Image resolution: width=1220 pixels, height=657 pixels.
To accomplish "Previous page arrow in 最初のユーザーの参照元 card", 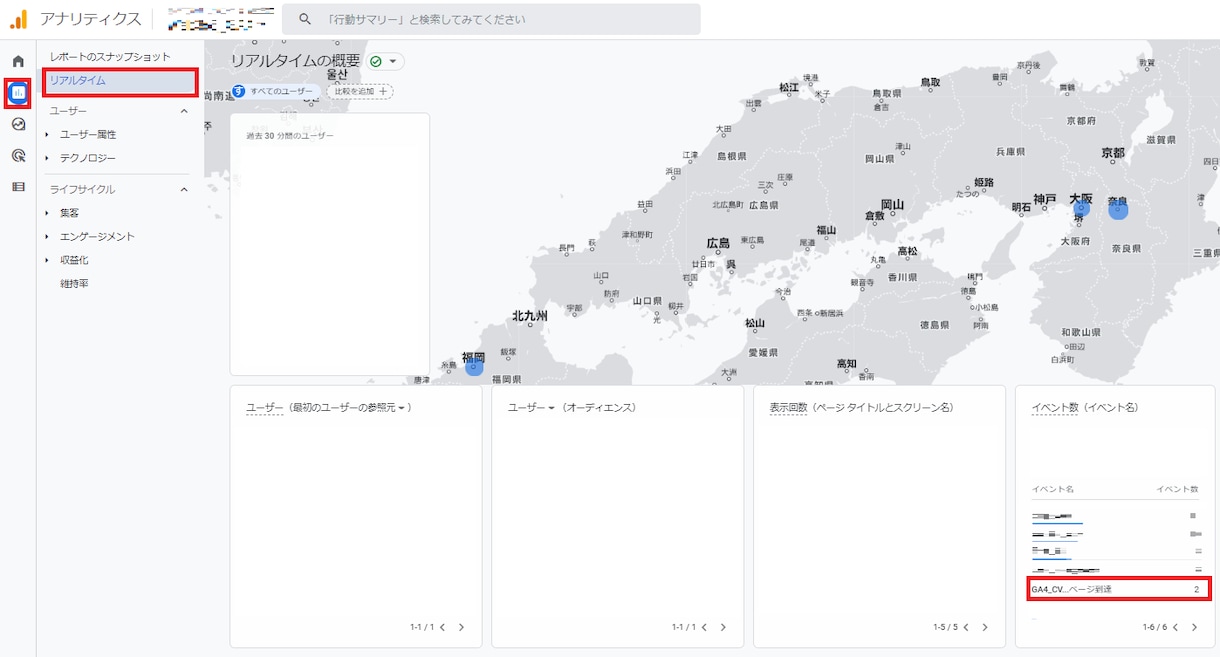I will click(442, 627).
